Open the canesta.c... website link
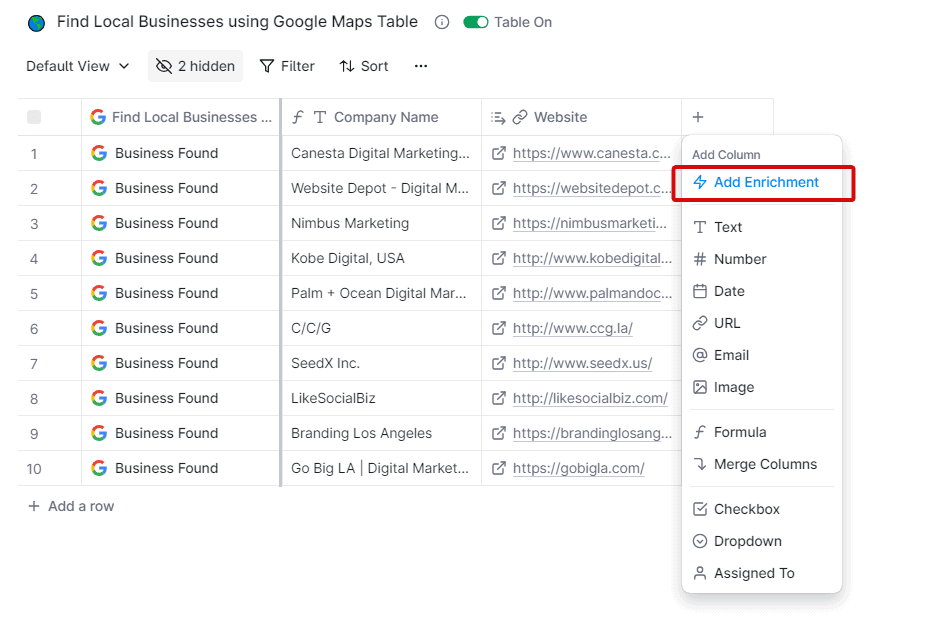This screenshot has width=939, height=644. coord(592,153)
